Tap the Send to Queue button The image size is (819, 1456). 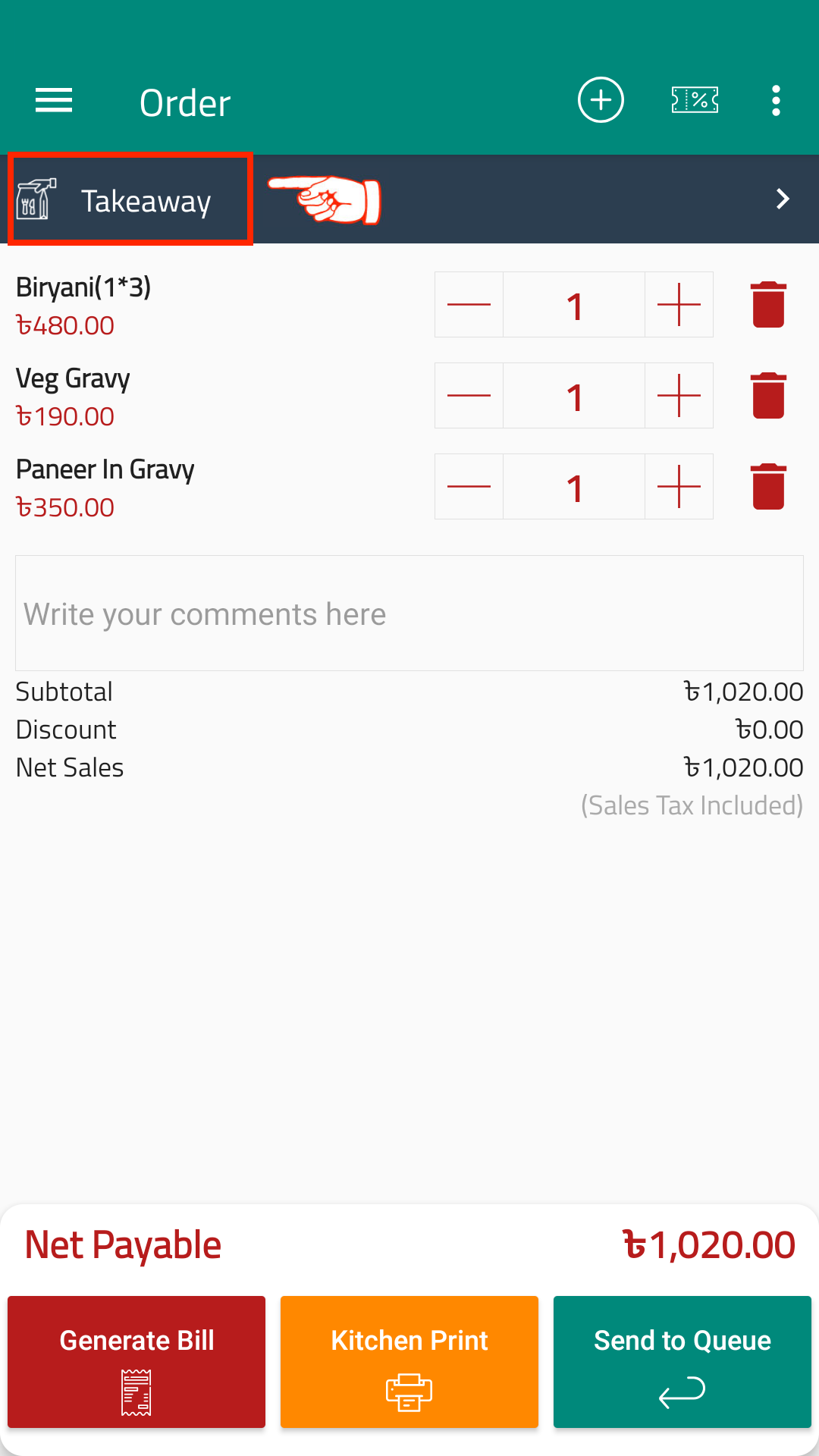coord(682,1362)
